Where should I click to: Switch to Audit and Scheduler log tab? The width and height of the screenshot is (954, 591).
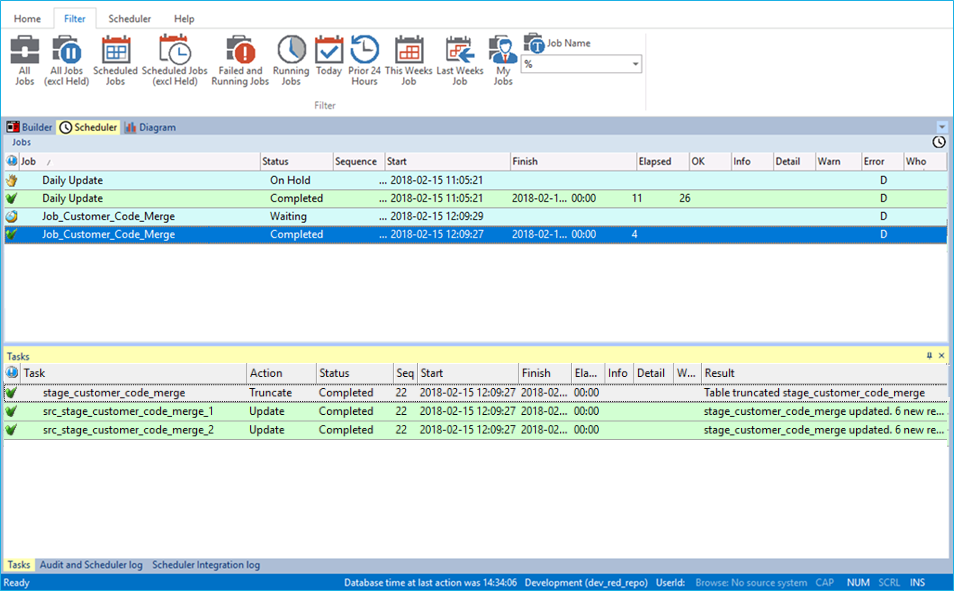point(91,565)
